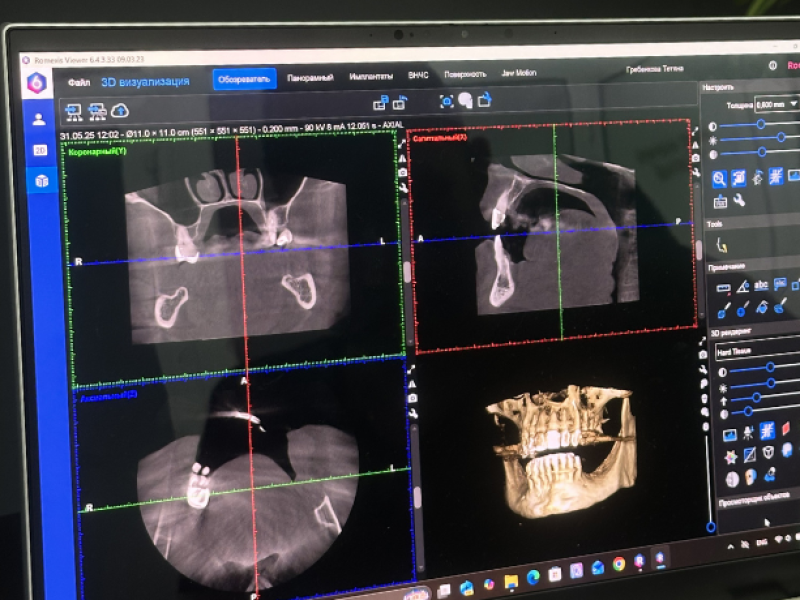Collapse the 3D рендеринг panel header
This screenshot has height=600, width=800.
(x=755, y=332)
